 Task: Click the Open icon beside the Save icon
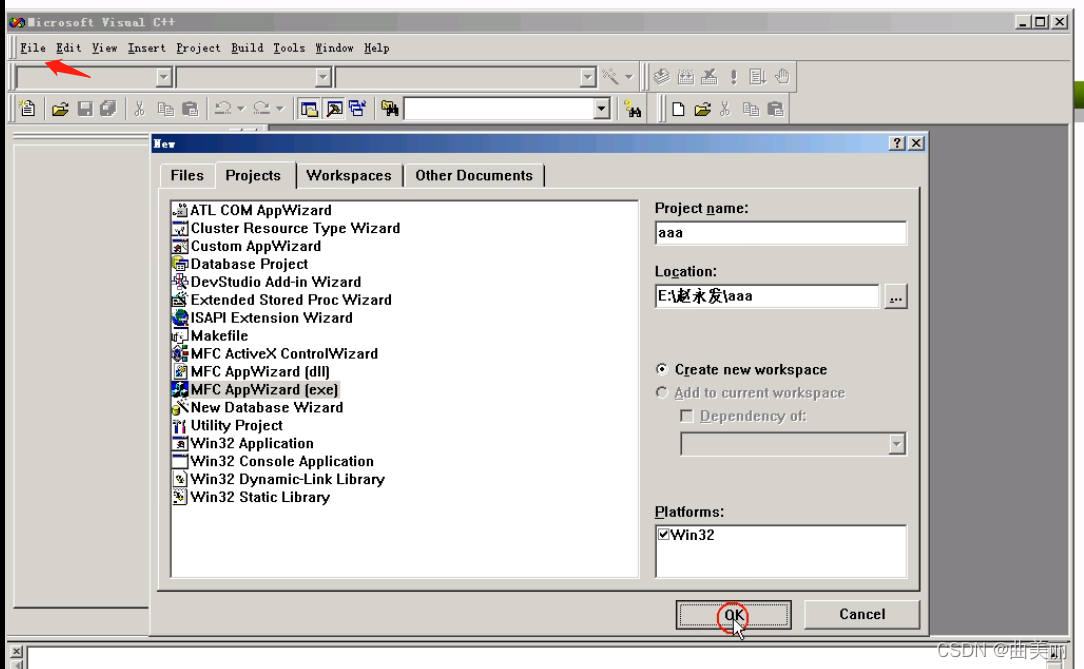(x=60, y=109)
